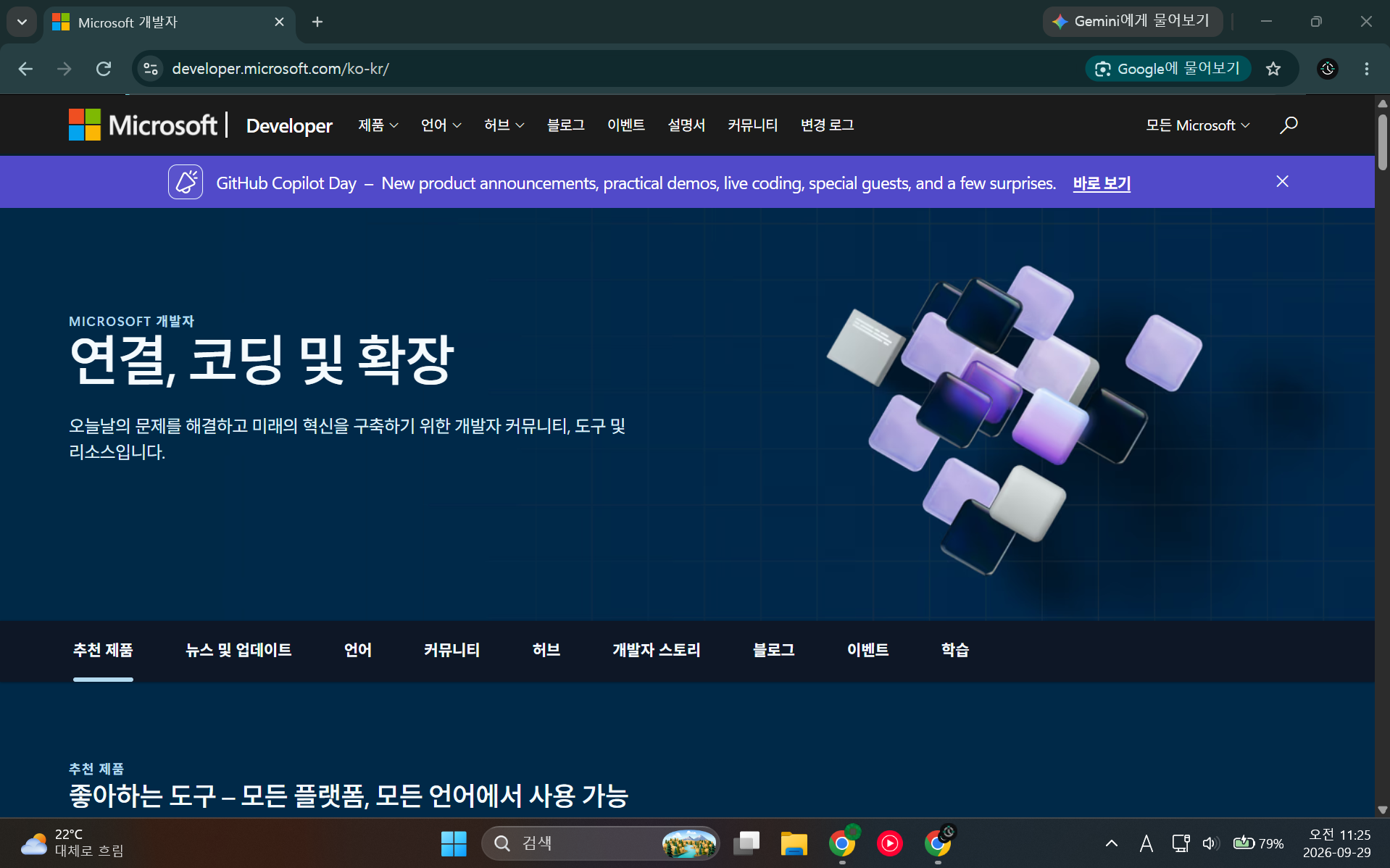Open the Chrome profile avatar icon

[1328, 69]
